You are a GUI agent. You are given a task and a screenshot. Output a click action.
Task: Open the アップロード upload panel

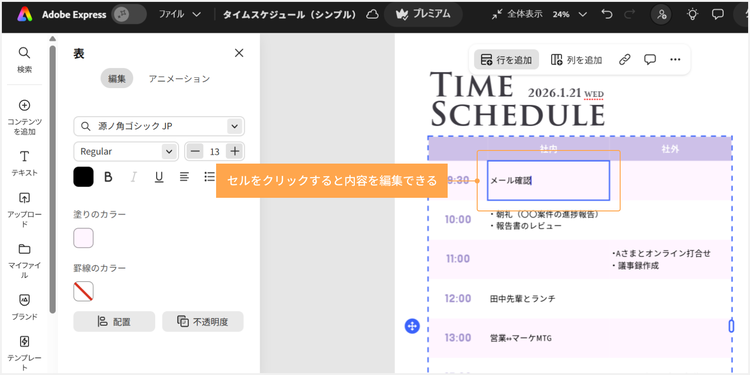coord(24,198)
